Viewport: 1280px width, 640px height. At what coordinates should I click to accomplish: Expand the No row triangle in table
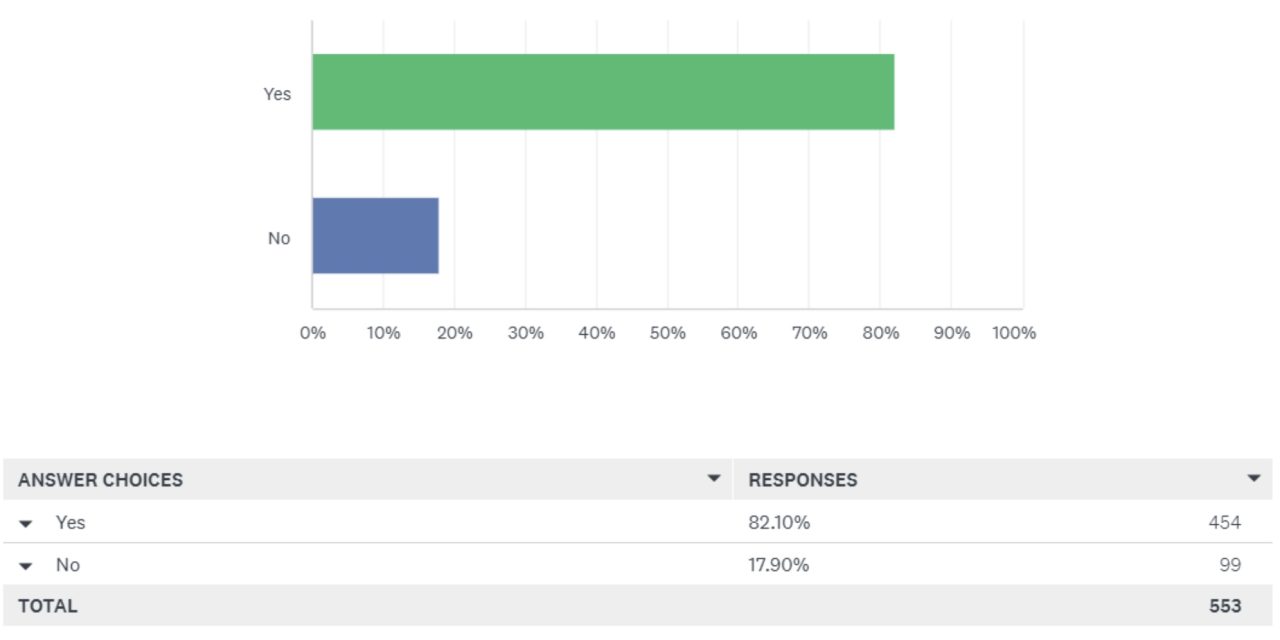(26, 566)
